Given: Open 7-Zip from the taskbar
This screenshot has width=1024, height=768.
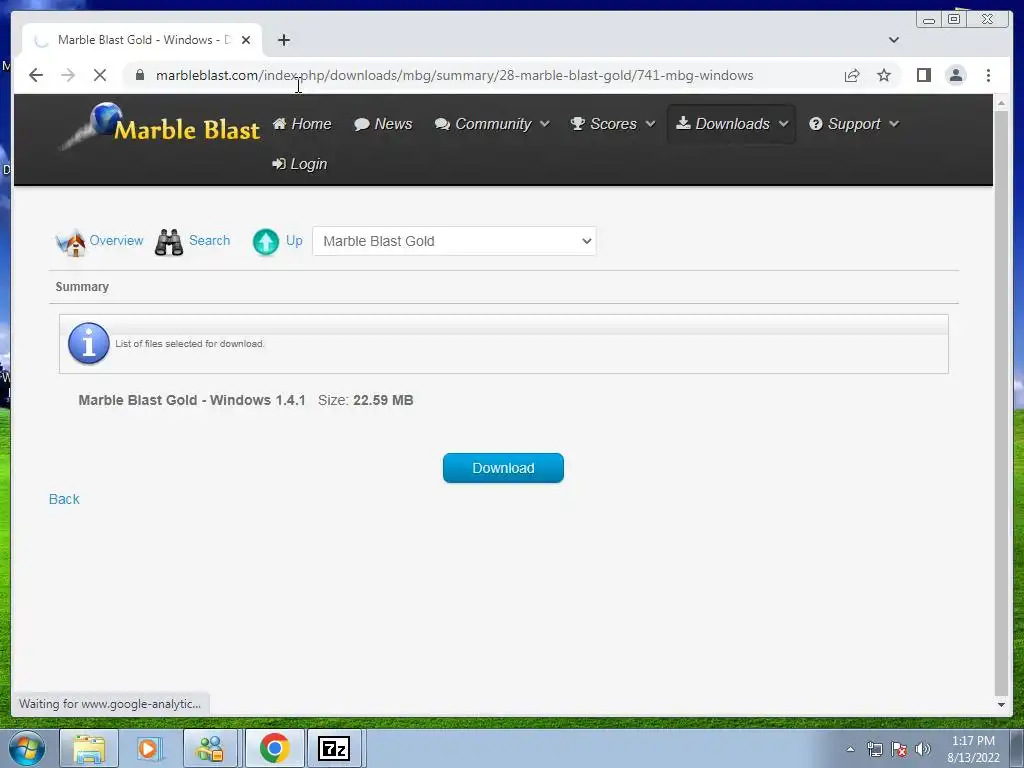Looking at the screenshot, I should click(x=334, y=748).
